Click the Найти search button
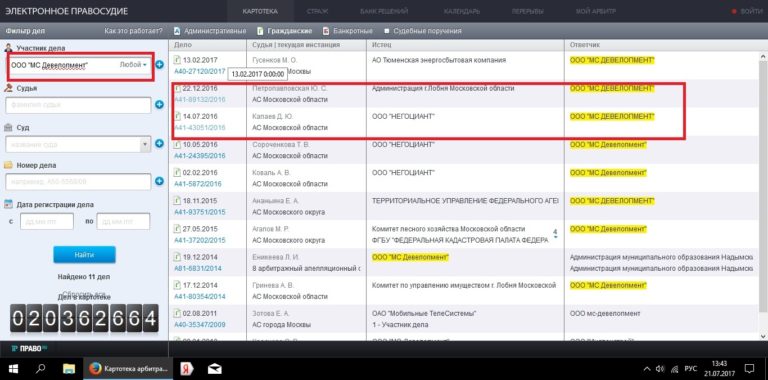 tap(84, 255)
